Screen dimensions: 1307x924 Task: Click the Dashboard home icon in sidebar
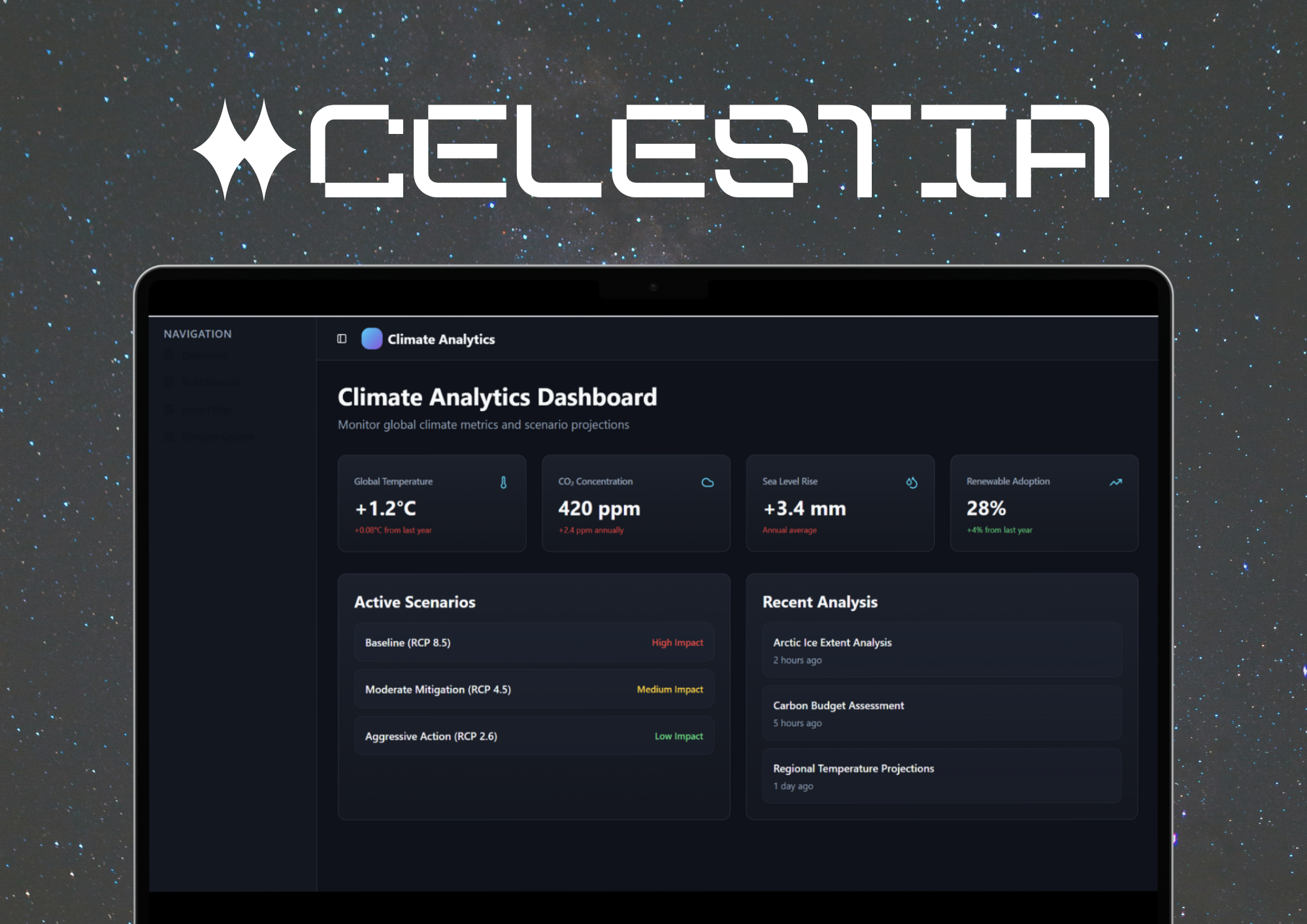click(169, 355)
